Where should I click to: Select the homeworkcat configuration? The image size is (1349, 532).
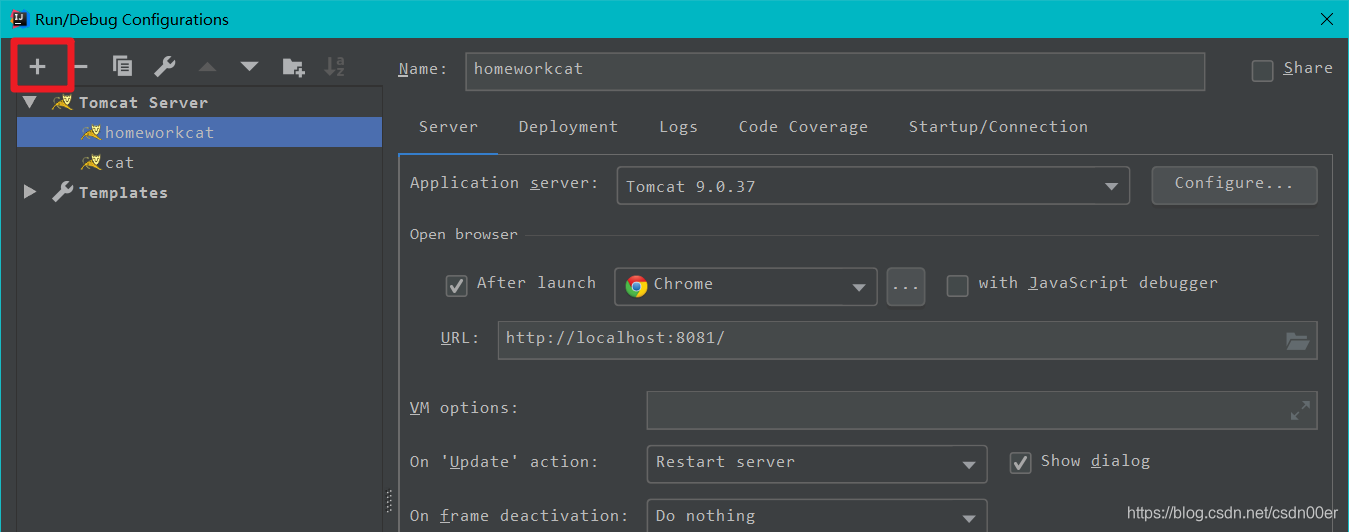pos(200,132)
